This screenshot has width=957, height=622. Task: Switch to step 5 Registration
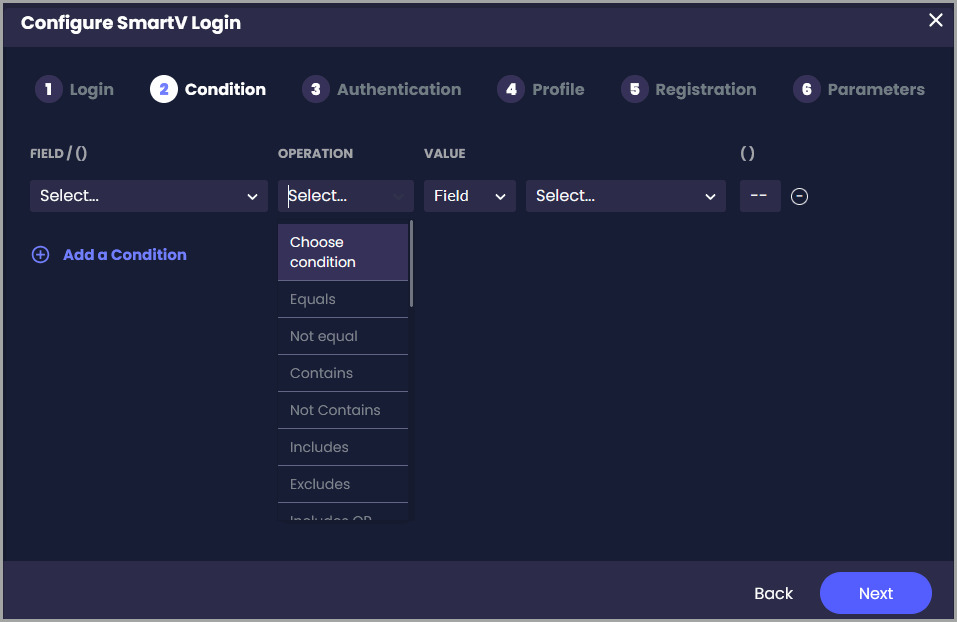pyautogui.click(x=688, y=89)
